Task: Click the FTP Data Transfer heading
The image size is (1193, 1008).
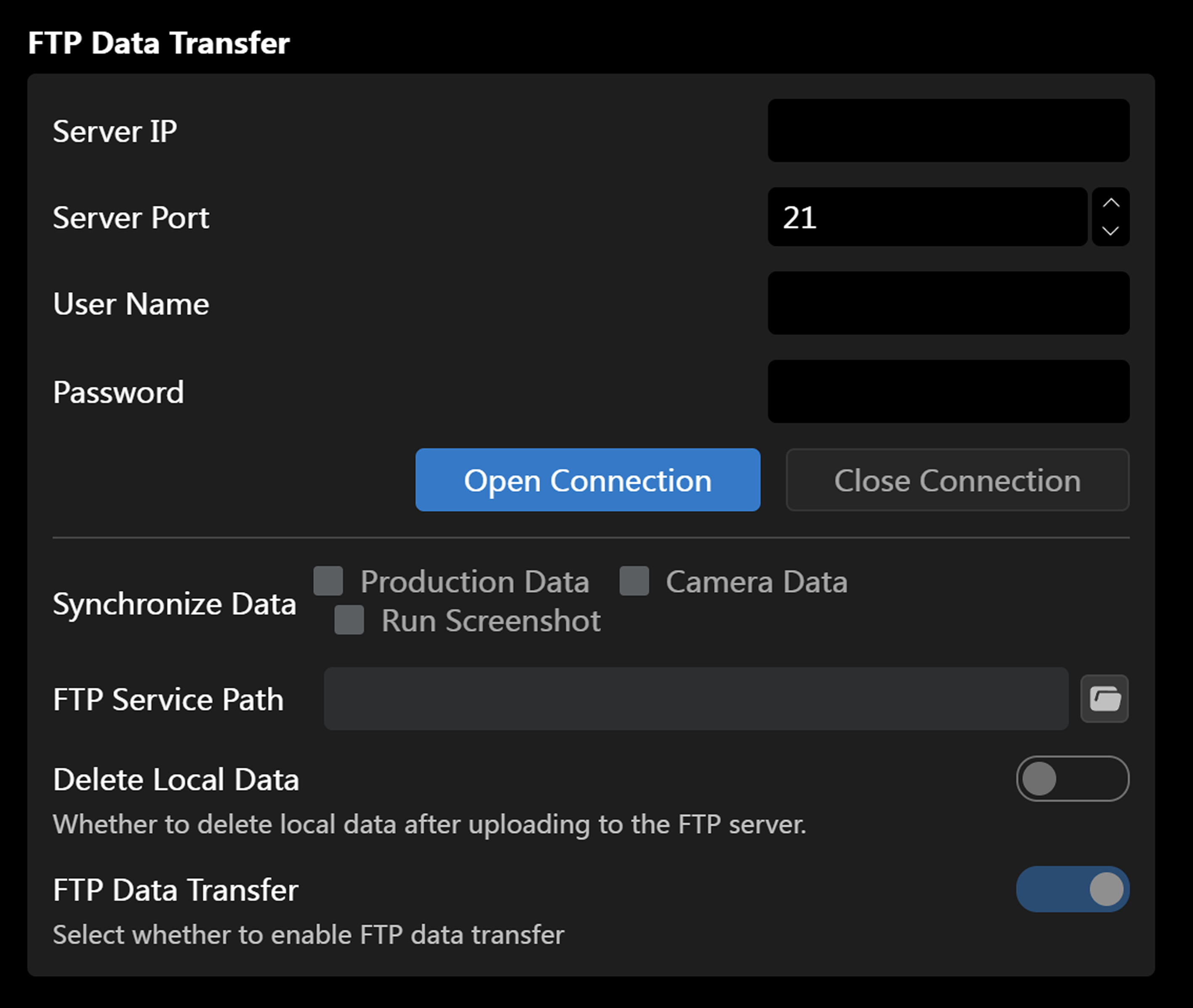Action: click(159, 43)
